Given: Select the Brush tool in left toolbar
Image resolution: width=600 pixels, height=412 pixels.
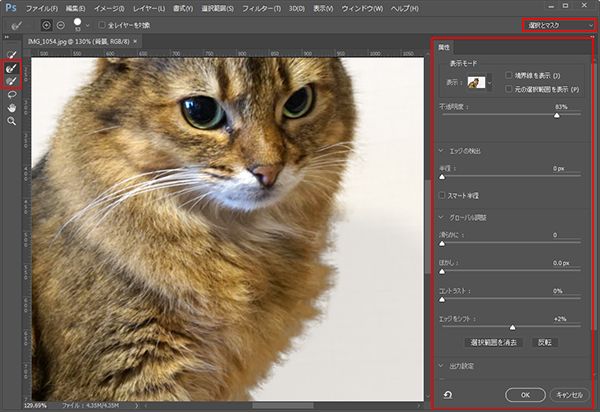Looking at the screenshot, I should [x=12, y=82].
